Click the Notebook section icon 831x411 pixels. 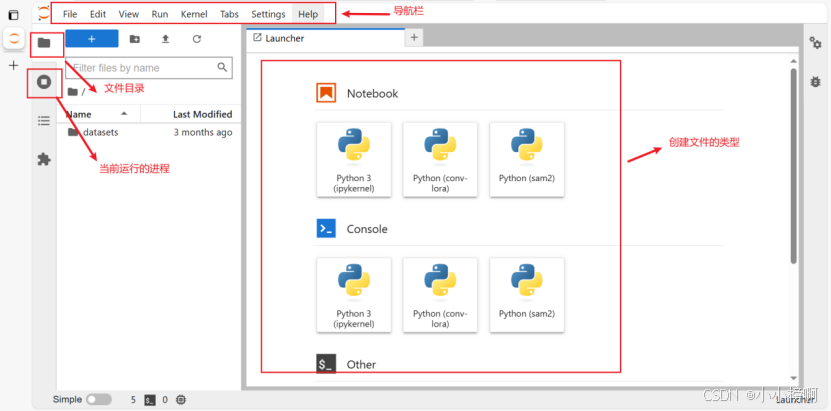tap(326, 93)
